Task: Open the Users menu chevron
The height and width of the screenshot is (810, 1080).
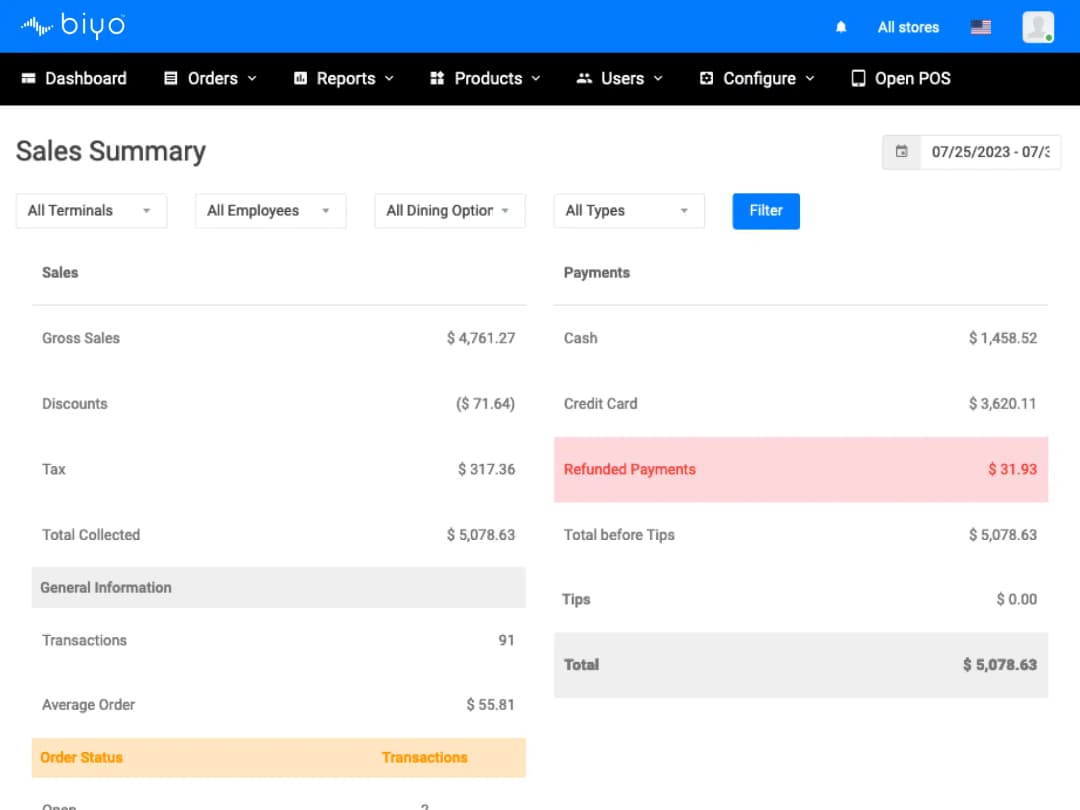Action: coord(658,78)
